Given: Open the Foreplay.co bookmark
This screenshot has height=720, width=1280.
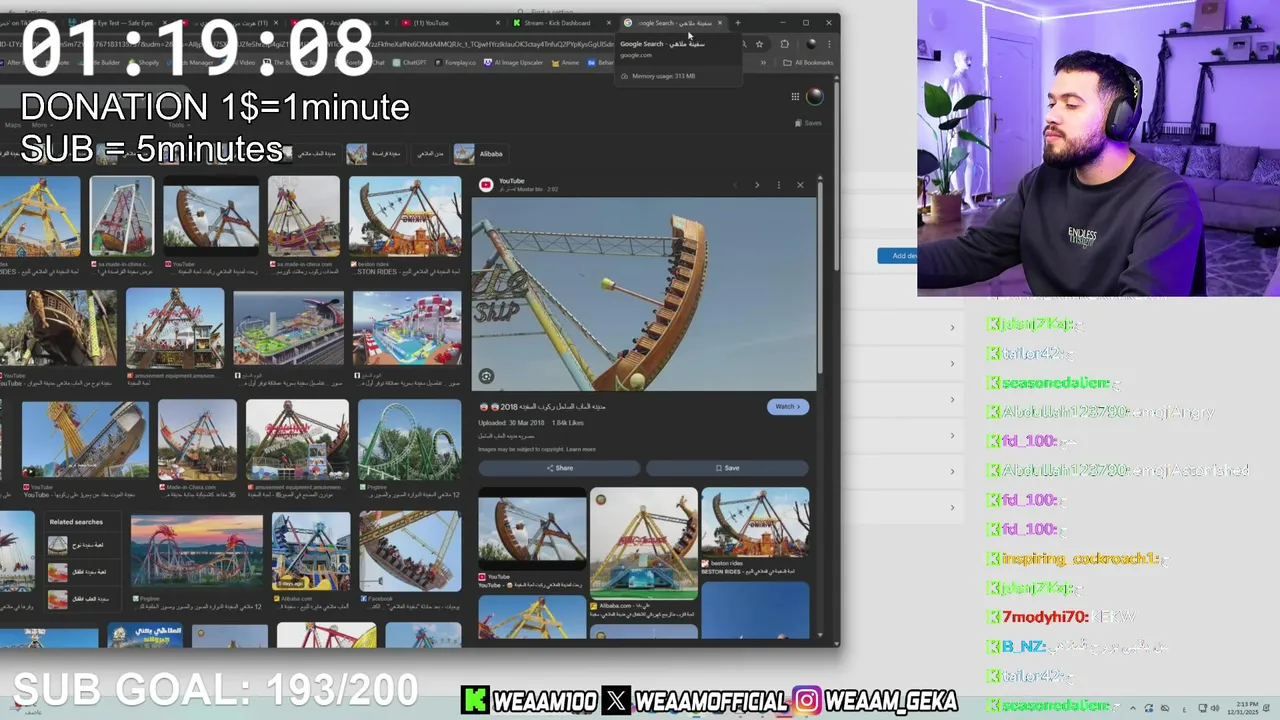Looking at the screenshot, I should coord(456,63).
